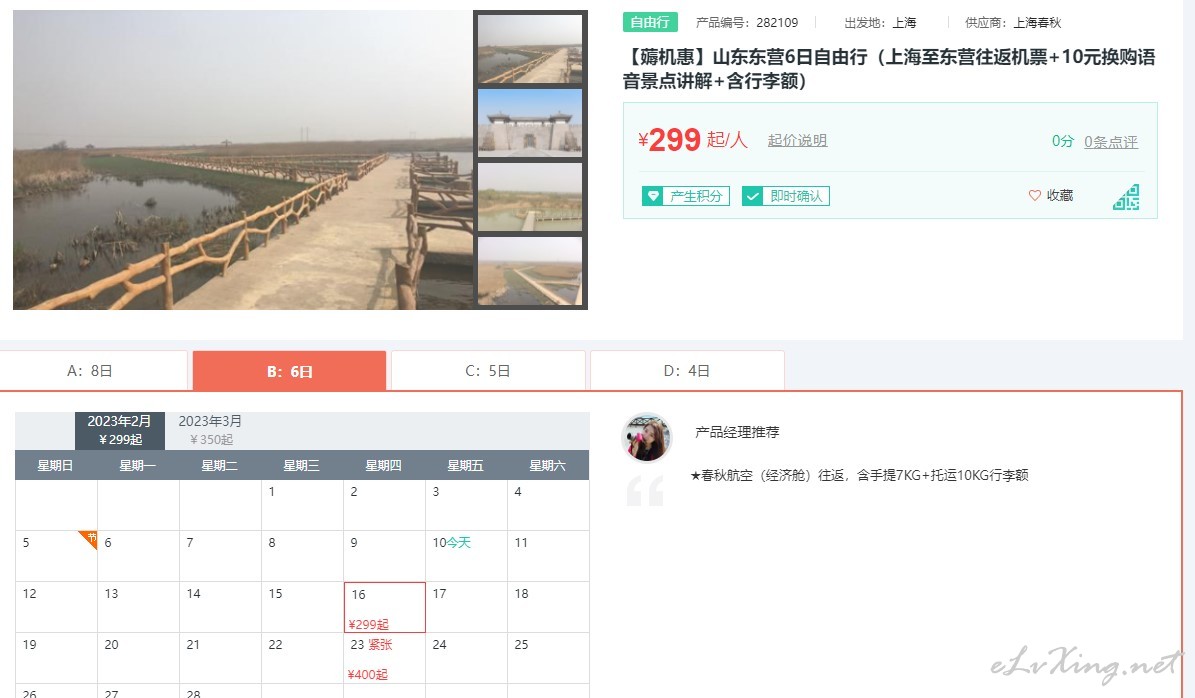Click the large wetland boardwalk photo
Screen dimensions: 1195x698
243,160
